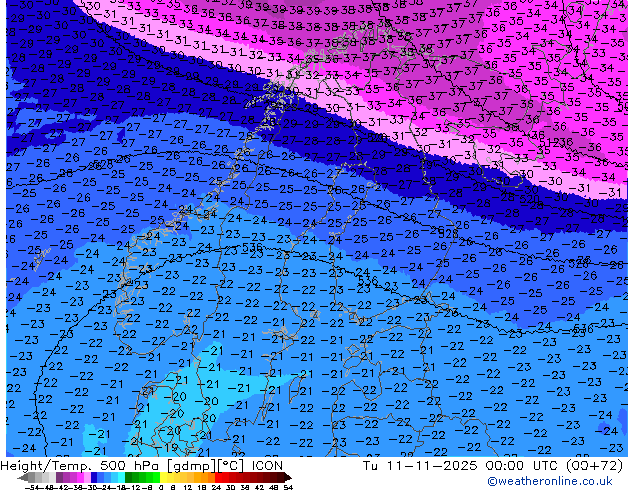The width and height of the screenshot is (634, 490).
Task: Click the bright magenta swatch in the legend
Action: (x=80, y=477)
